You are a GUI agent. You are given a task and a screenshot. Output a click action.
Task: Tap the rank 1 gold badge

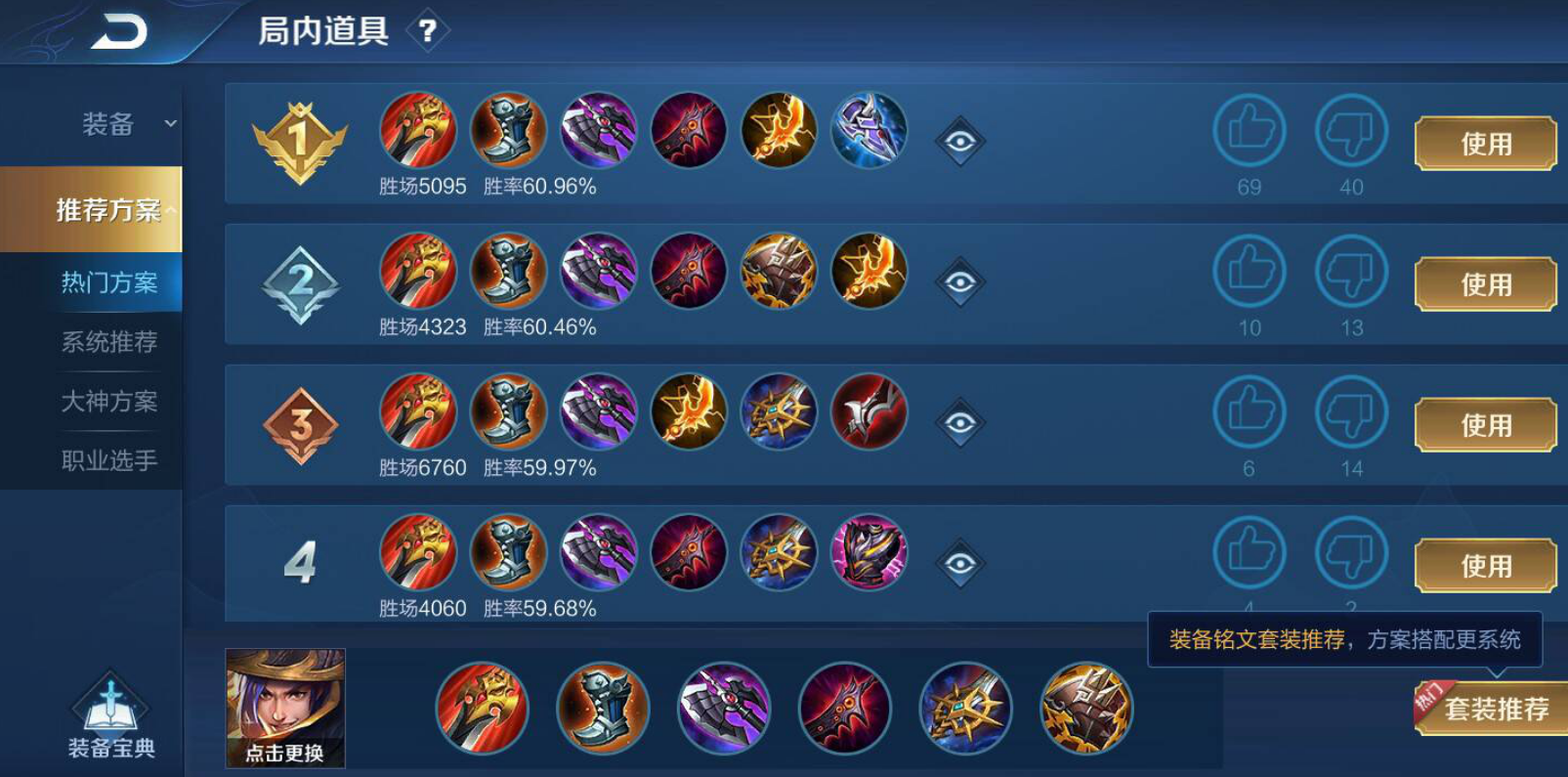(x=300, y=144)
